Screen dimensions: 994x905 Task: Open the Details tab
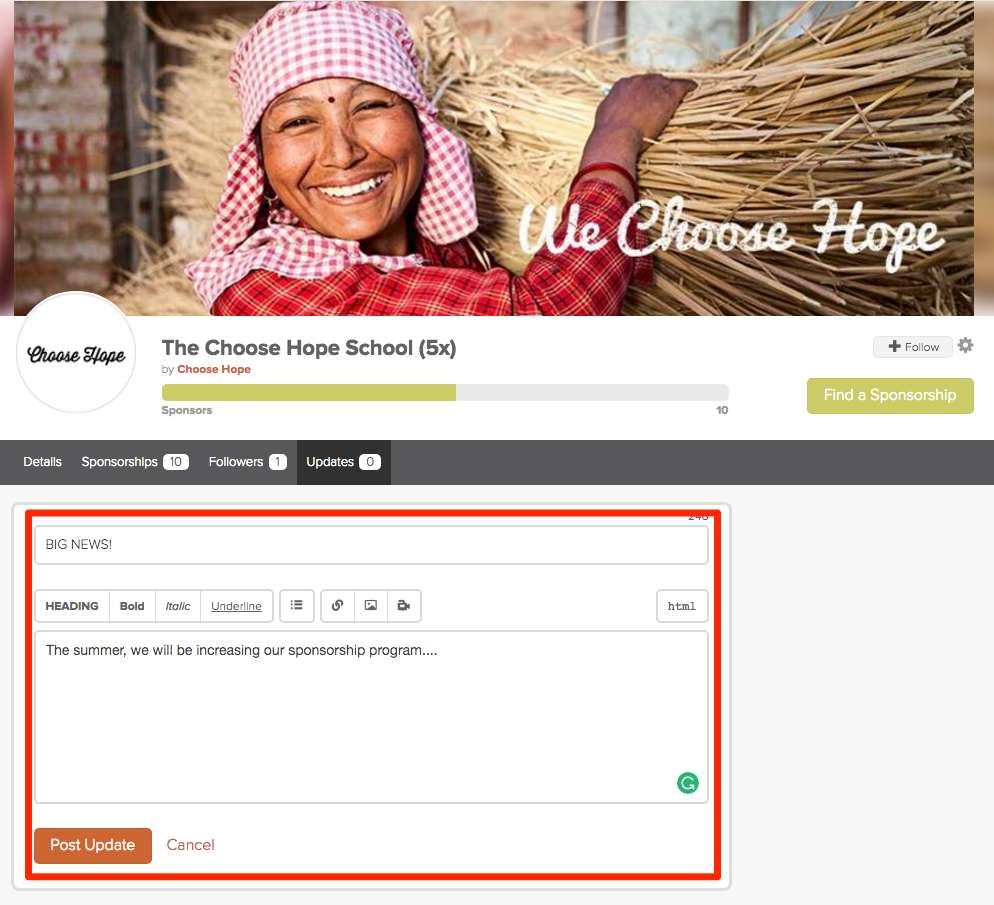click(x=42, y=462)
